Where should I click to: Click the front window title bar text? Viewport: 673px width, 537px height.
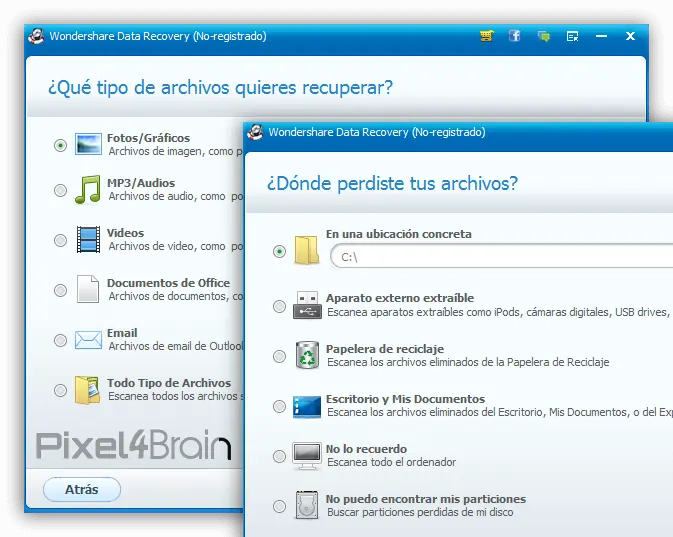point(377,132)
